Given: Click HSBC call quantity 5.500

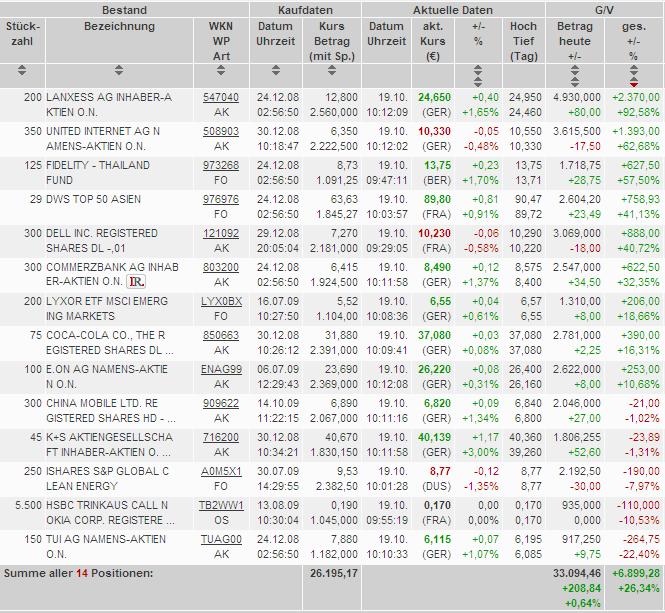Looking at the screenshot, I should [28, 505].
